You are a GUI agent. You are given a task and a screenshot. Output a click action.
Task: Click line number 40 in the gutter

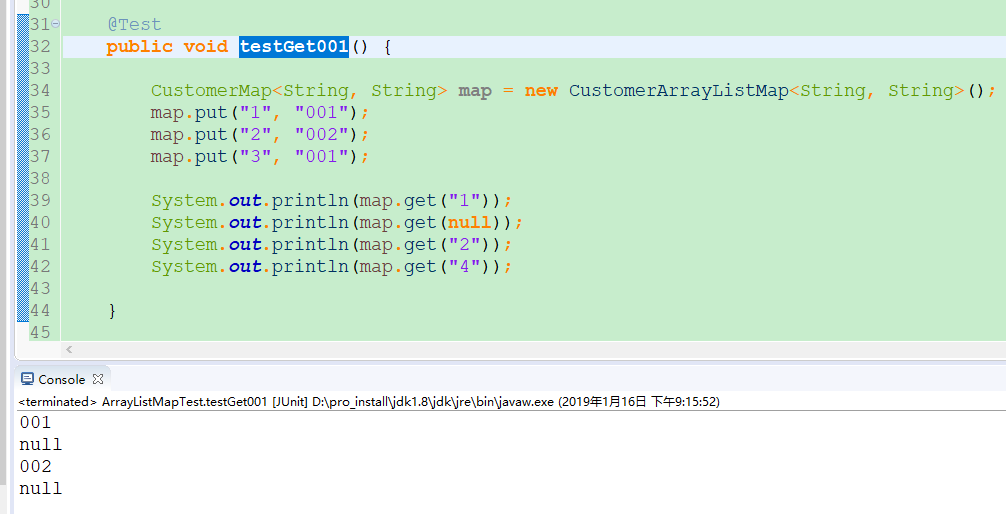(x=40, y=223)
